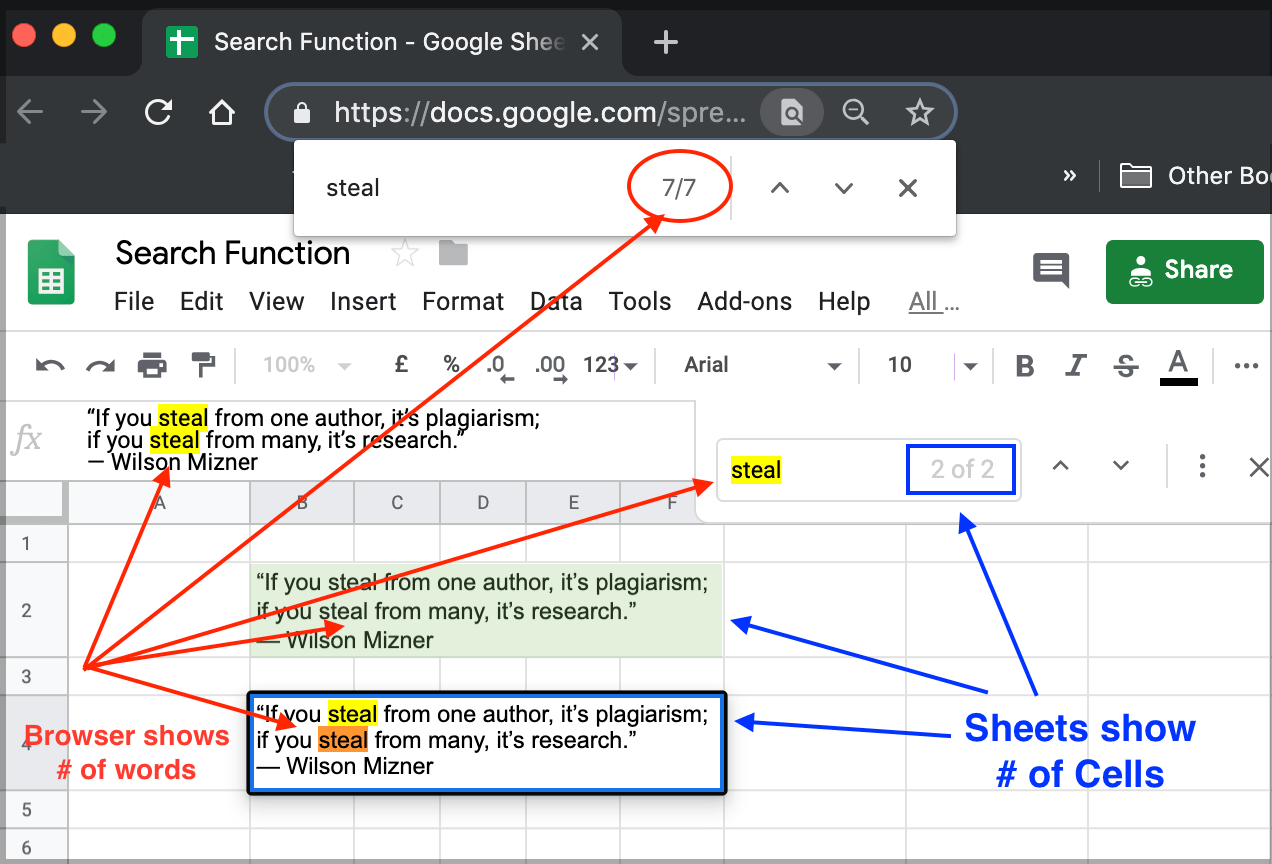Open Sheets find more options dots
Viewport: 1272px width, 864px height.
pos(1202,466)
